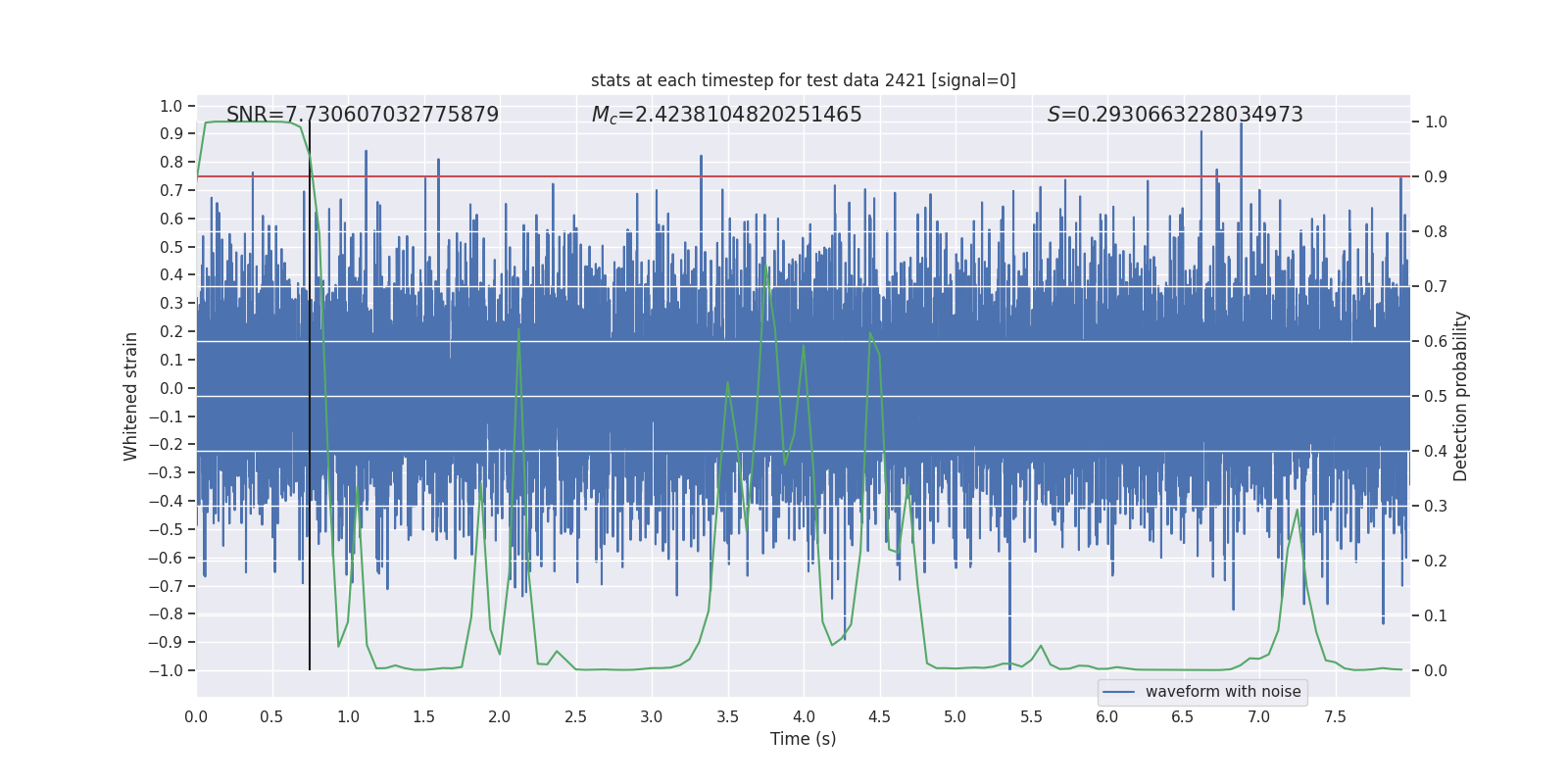
Task: Select the 0.5 tick on the time axis
Action: point(272,716)
